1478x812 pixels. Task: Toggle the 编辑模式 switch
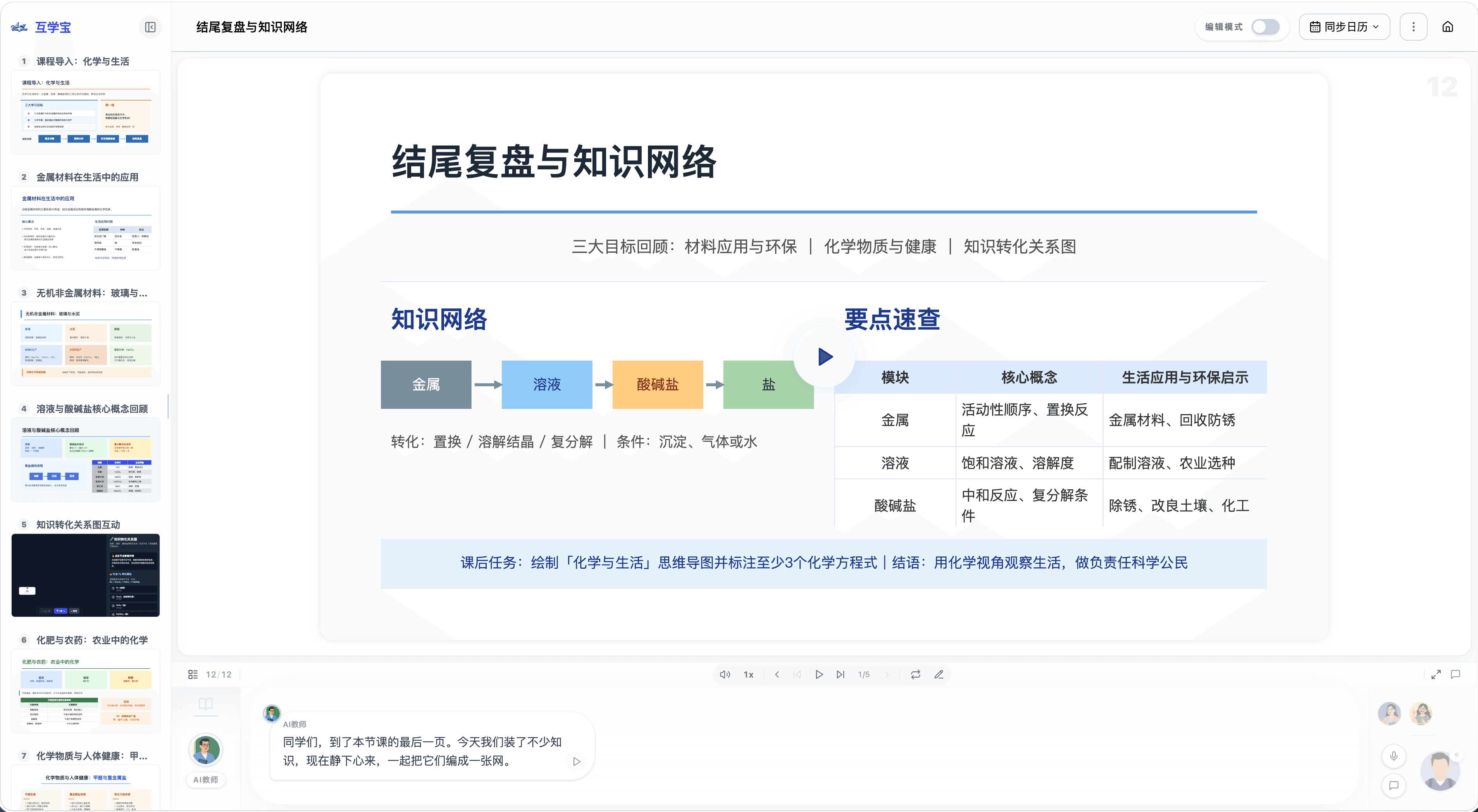(x=1265, y=27)
